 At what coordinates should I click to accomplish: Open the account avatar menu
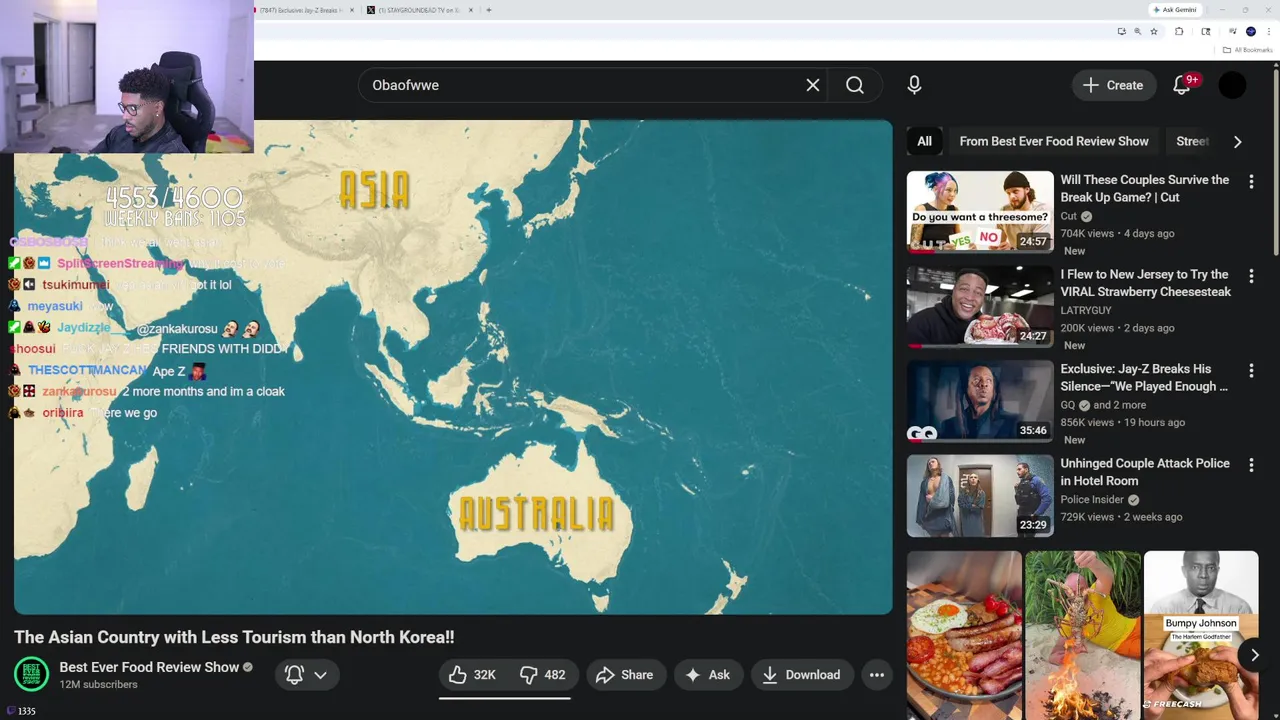click(1233, 85)
